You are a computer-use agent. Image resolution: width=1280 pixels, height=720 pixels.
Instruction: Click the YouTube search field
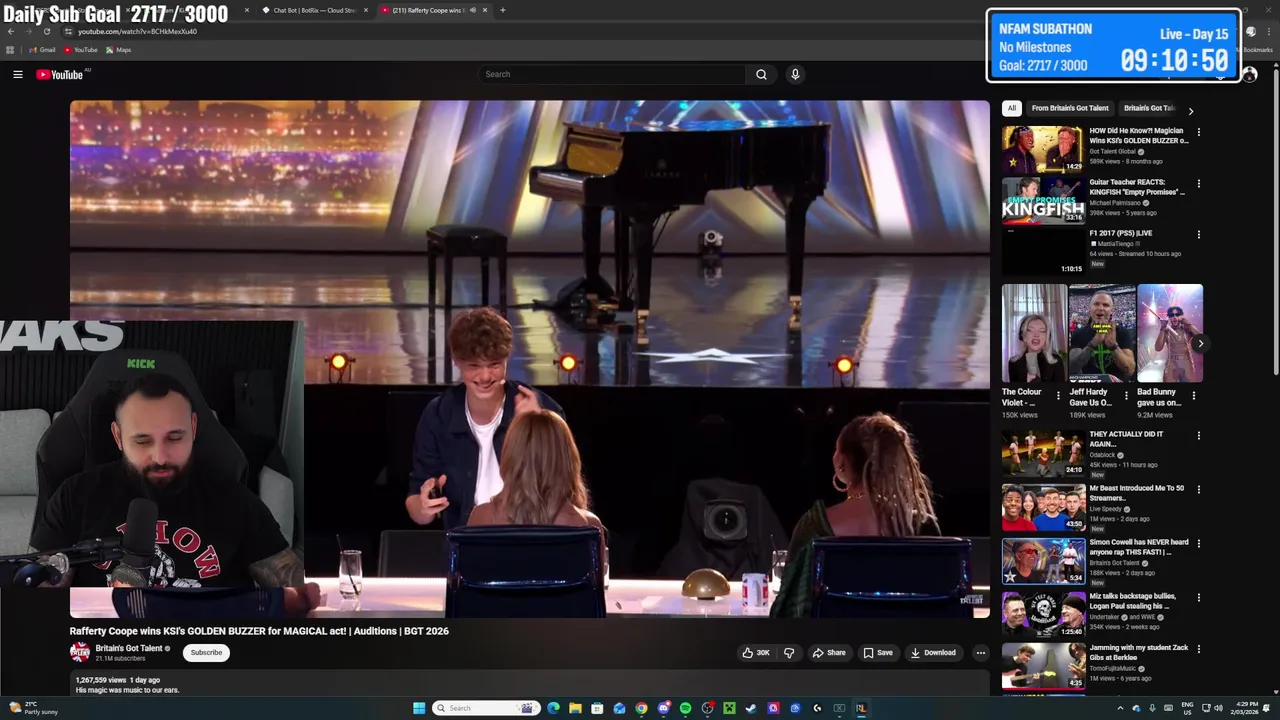612,74
